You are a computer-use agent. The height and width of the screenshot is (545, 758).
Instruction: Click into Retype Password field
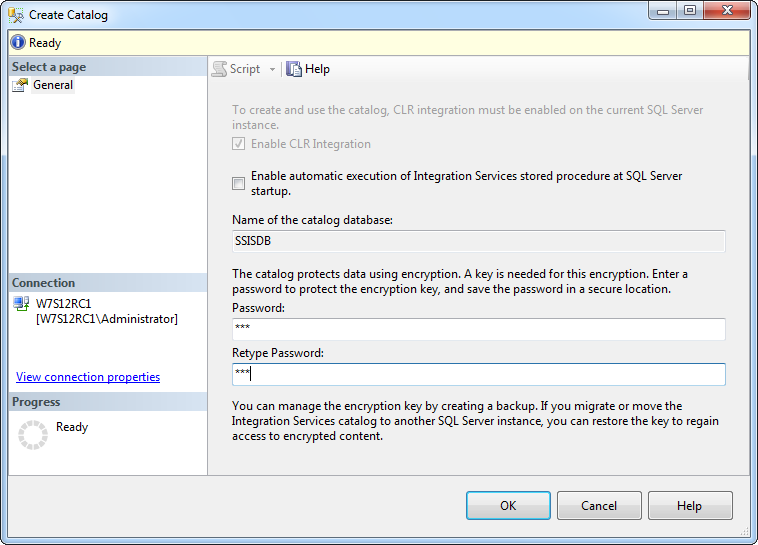[478, 374]
